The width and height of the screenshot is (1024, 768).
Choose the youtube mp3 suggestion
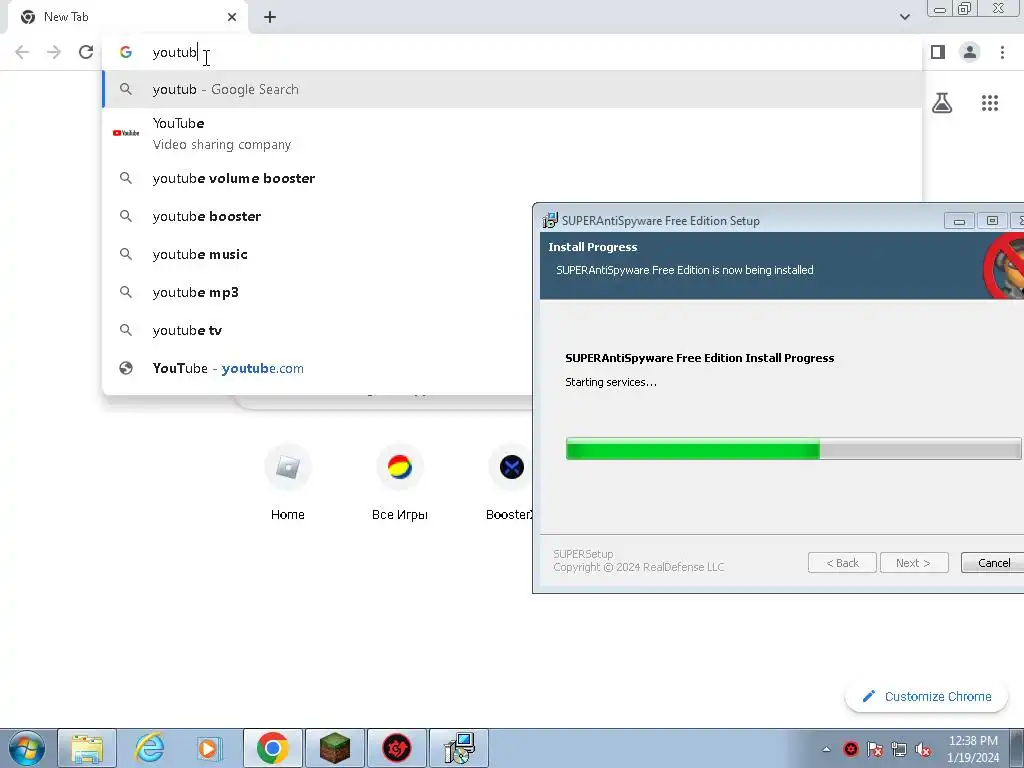click(x=318, y=292)
